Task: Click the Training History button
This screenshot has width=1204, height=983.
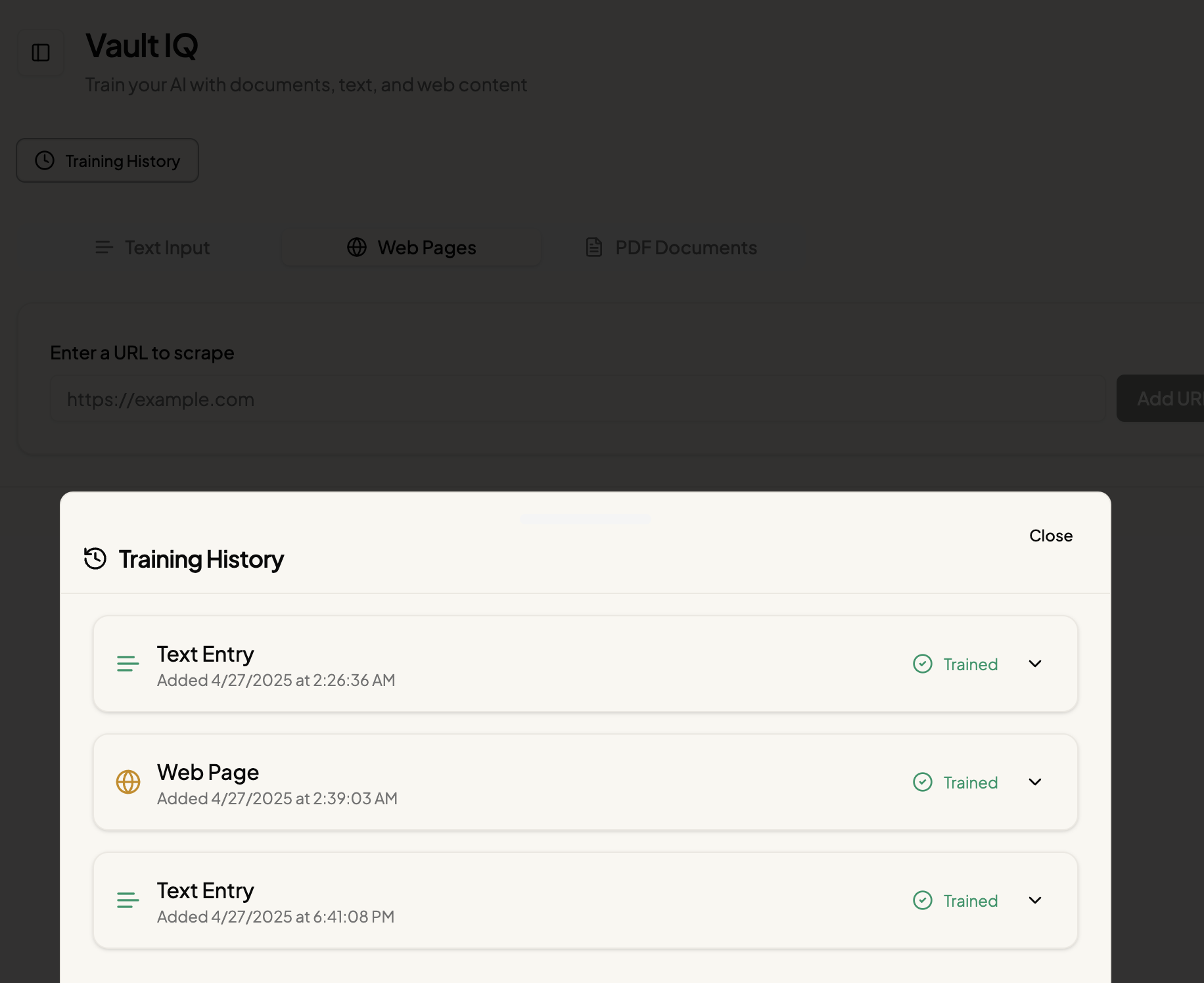Action: pyautogui.click(x=108, y=160)
